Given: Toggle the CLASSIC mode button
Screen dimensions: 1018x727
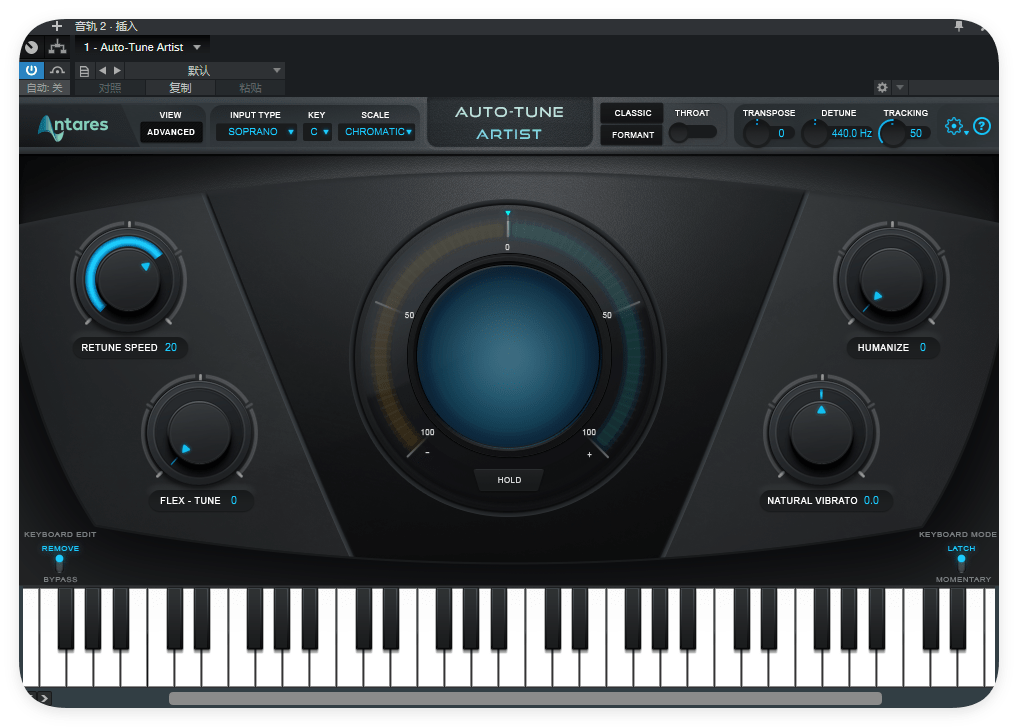Looking at the screenshot, I should (632, 113).
